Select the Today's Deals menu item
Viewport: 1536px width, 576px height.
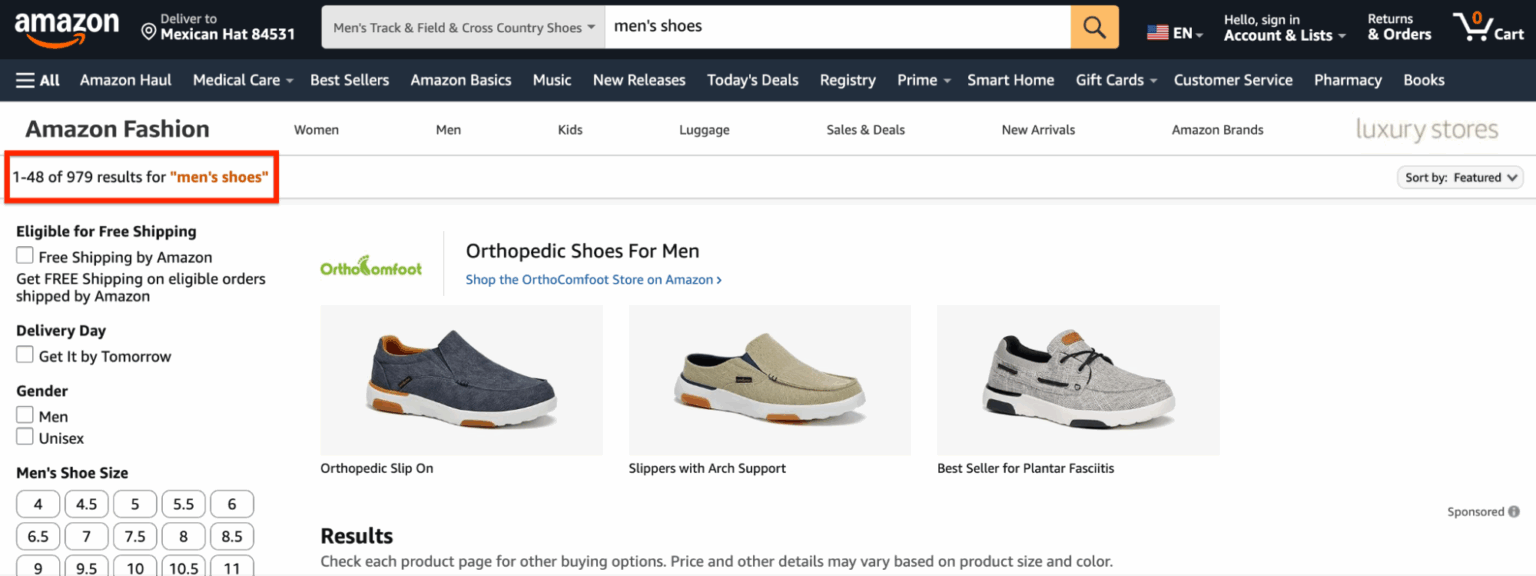(752, 80)
